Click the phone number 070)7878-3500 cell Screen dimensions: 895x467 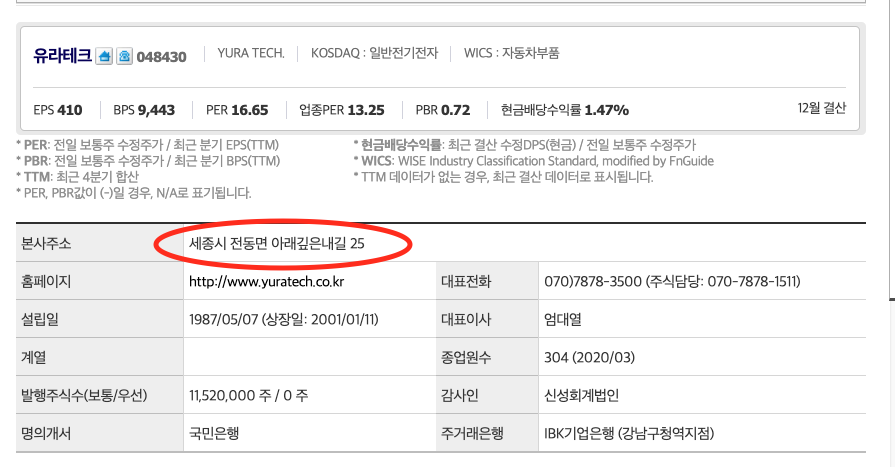click(702, 281)
